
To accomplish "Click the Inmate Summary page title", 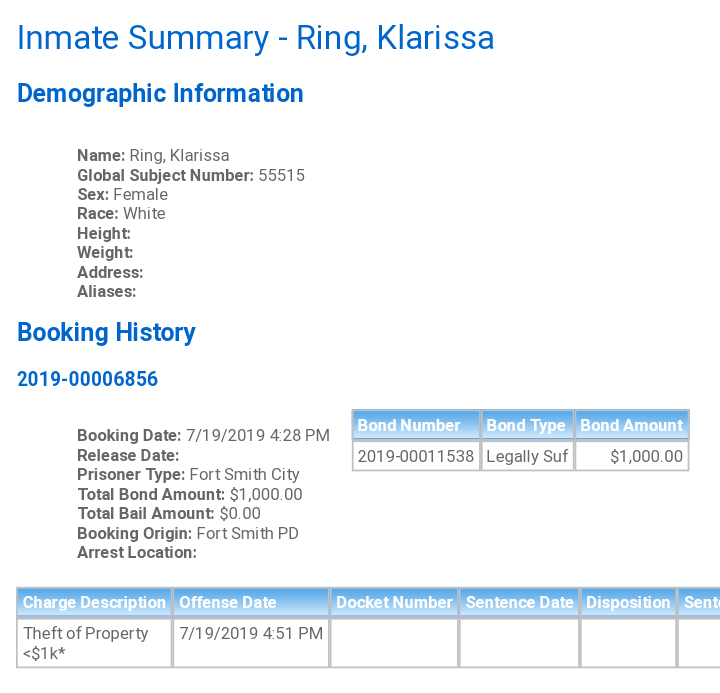I will coord(255,38).
